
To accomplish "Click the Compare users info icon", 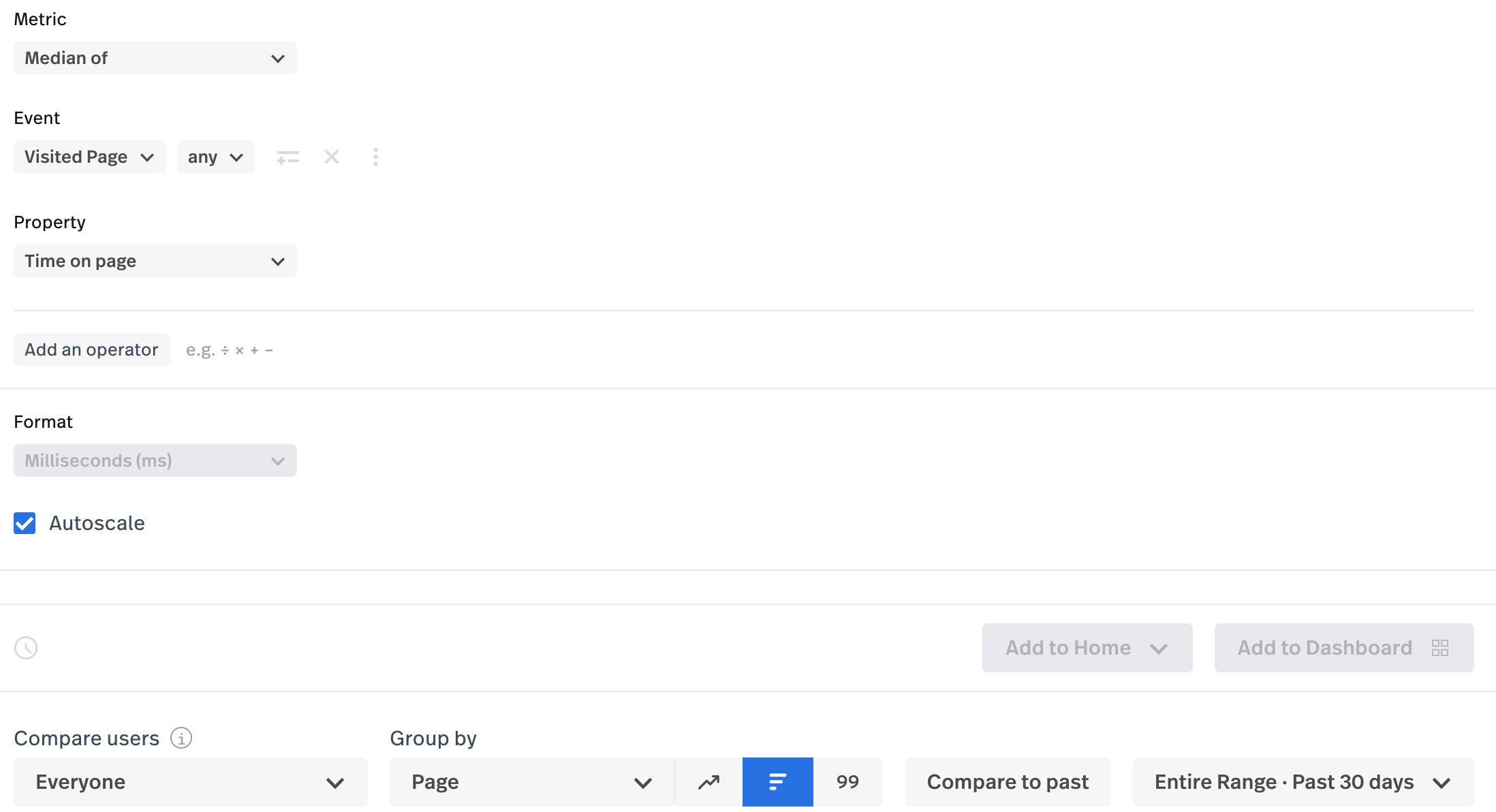I will click(181, 738).
